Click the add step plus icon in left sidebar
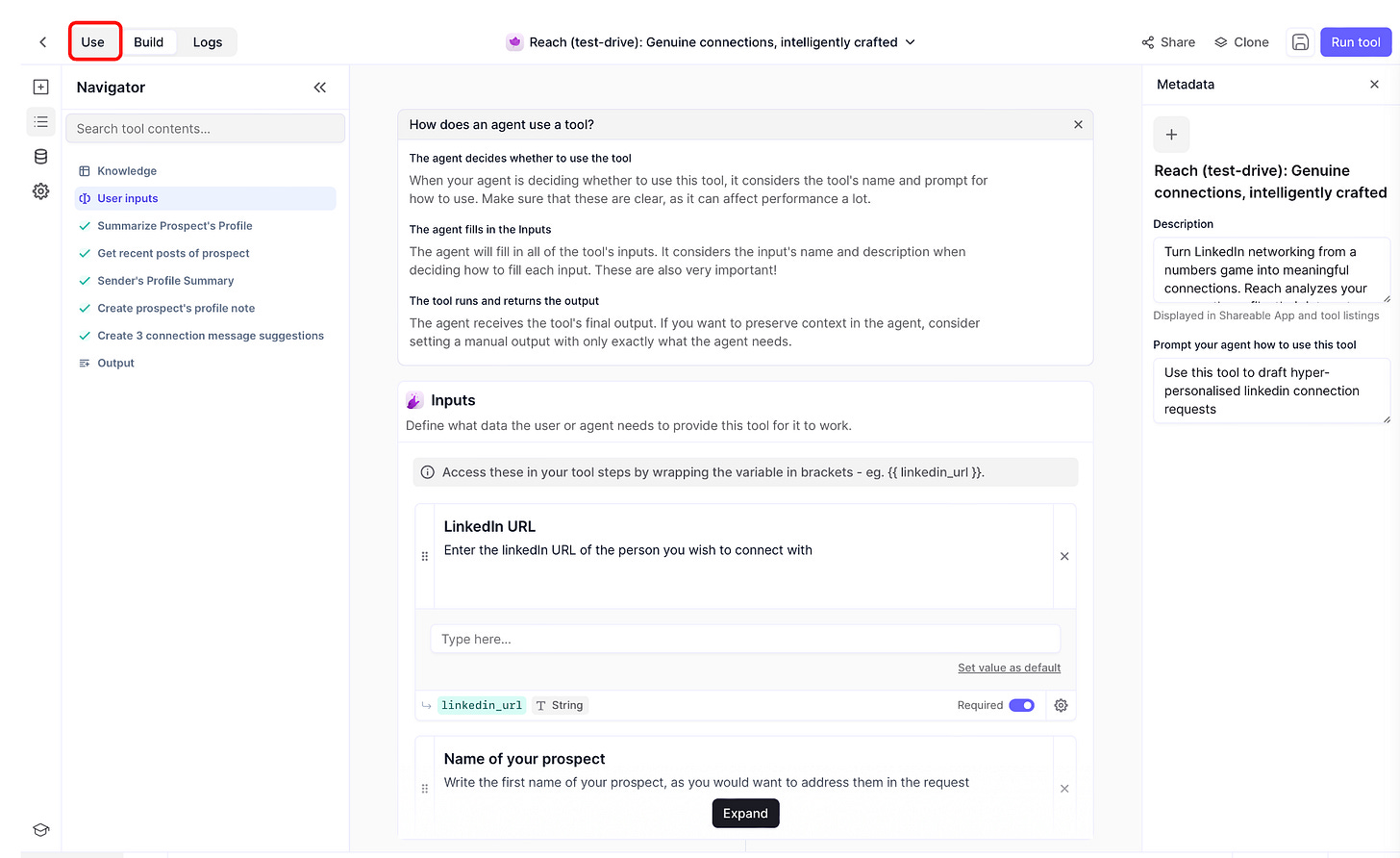1400x858 pixels. (x=40, y=88)
